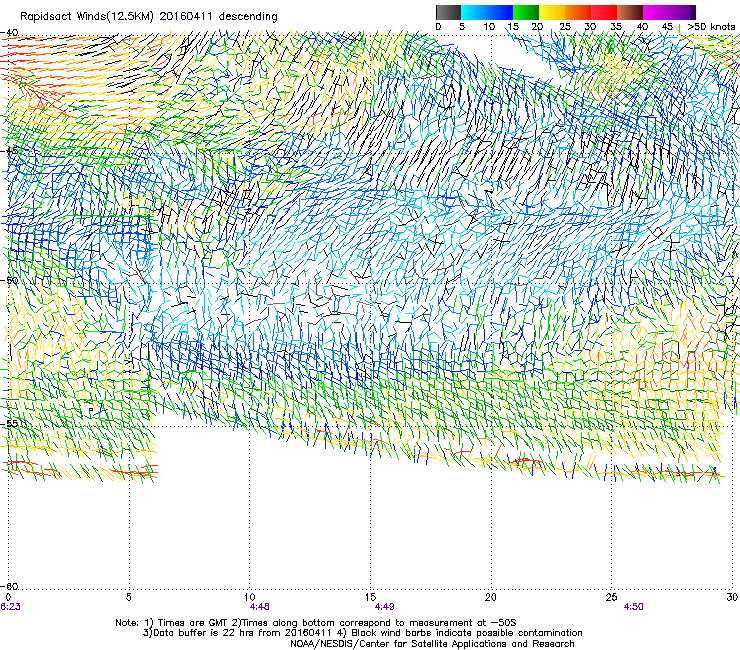Click the gray 0-5 knots color bar segment
Image resolution: width=740 pixels, height=650 pixels.
click(x=448, y=12)
